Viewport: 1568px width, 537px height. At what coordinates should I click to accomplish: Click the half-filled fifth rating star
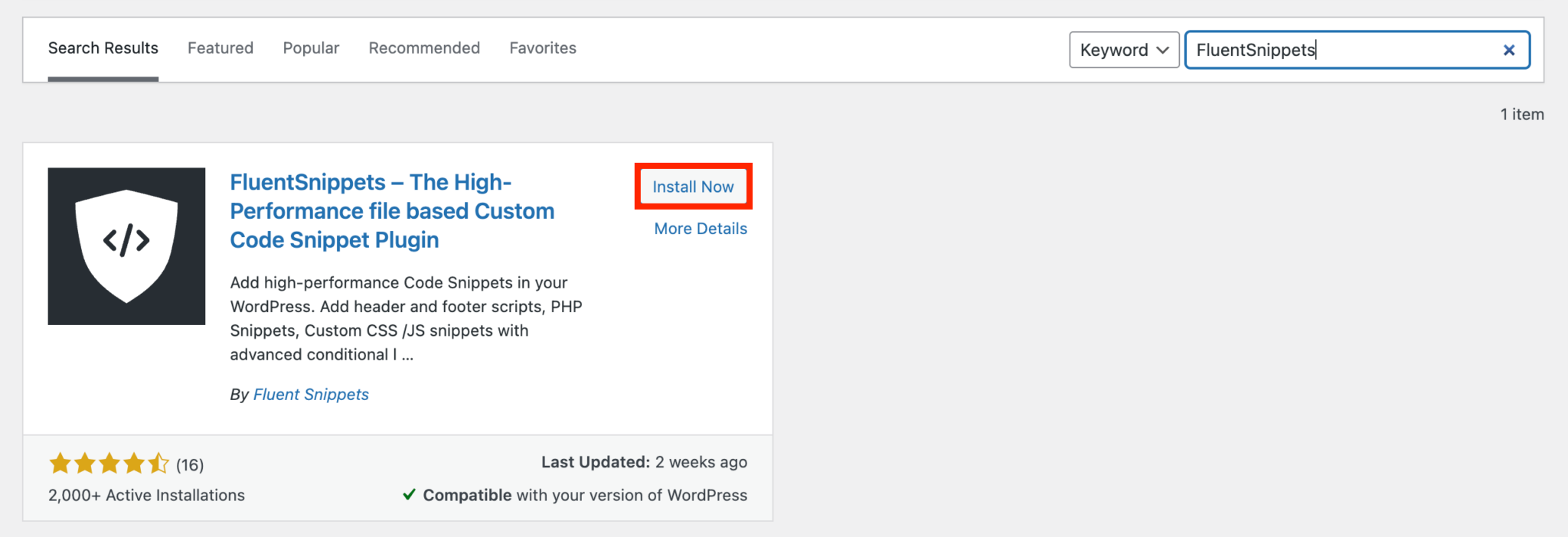158,464
